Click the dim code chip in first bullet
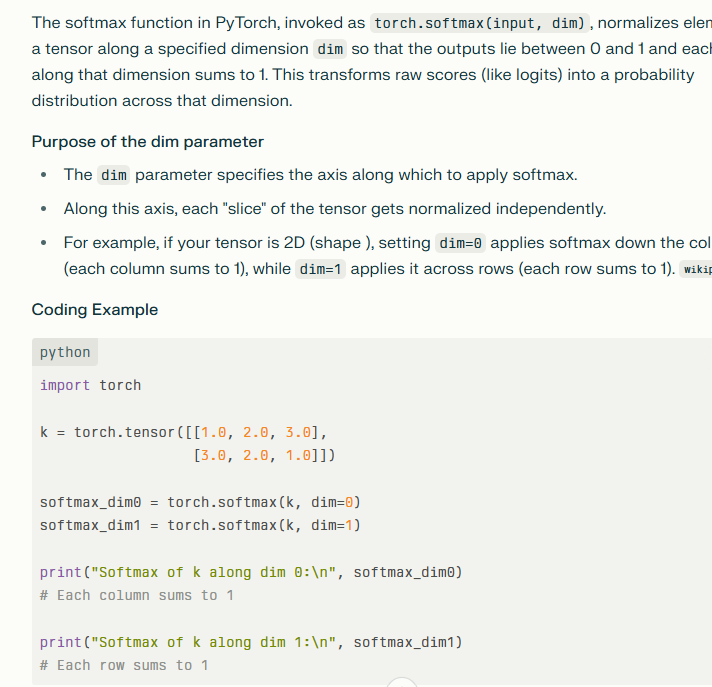Screen dimensions: 712x687 (114, 175)
